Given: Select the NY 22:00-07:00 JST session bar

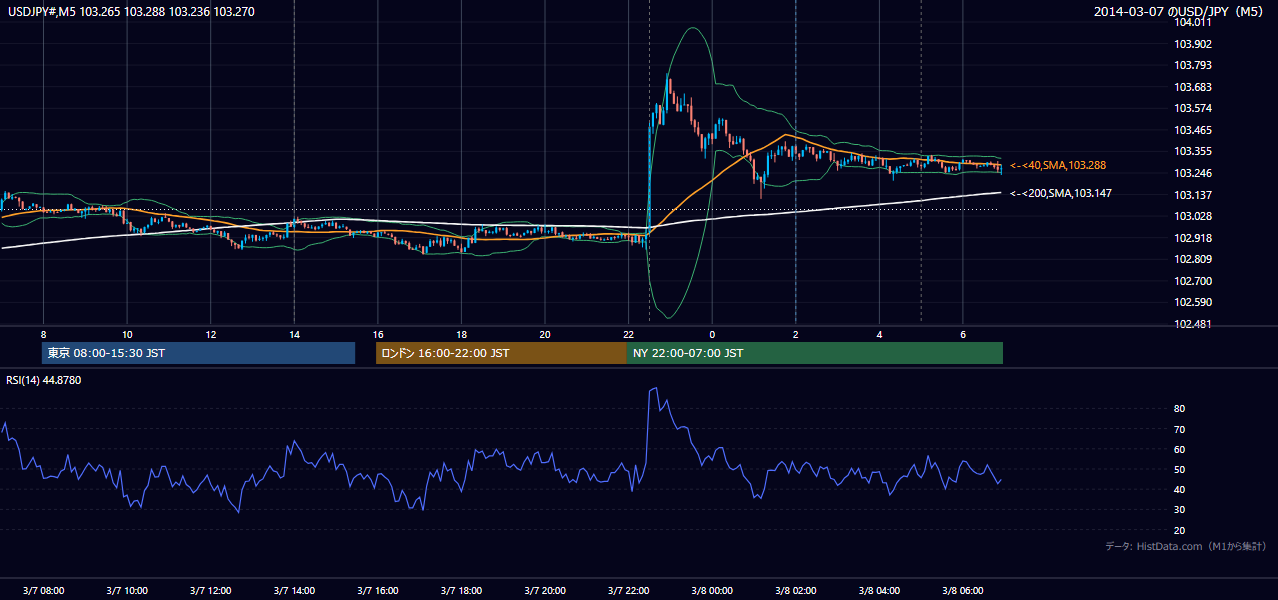Looking at the screenshot, I should click(815, 353).
